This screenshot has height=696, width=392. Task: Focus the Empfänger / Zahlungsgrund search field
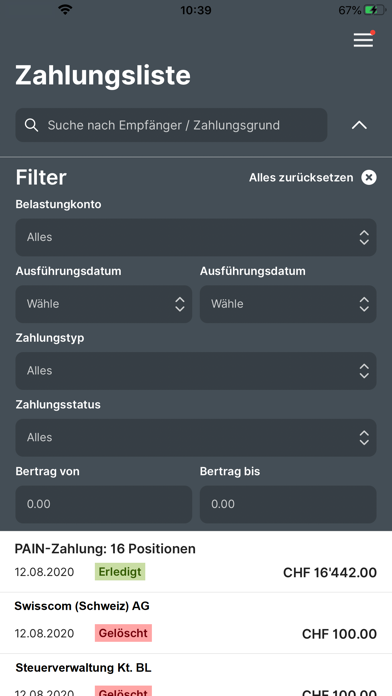tap(171, 125)
